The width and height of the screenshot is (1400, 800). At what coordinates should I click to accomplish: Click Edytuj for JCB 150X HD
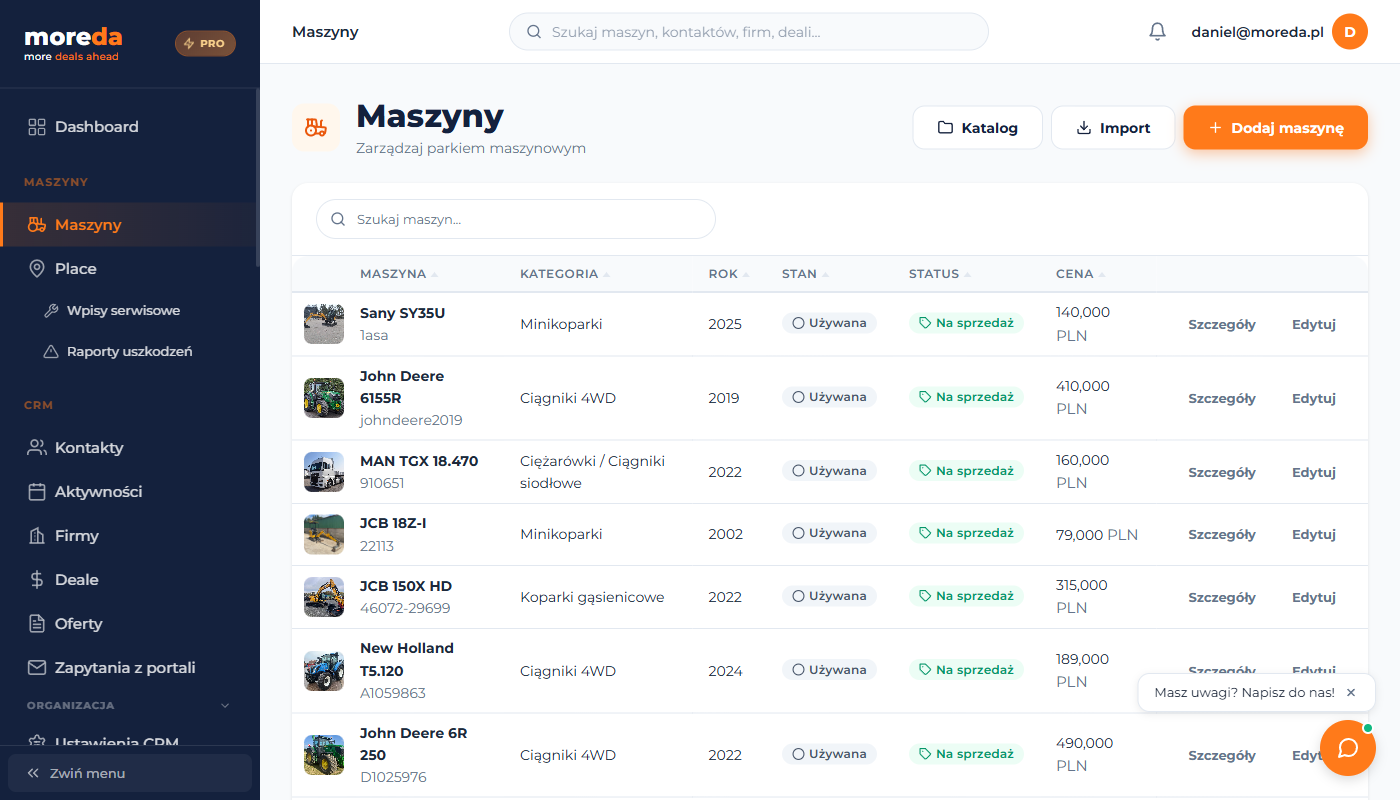click(x=1314, y=597)
